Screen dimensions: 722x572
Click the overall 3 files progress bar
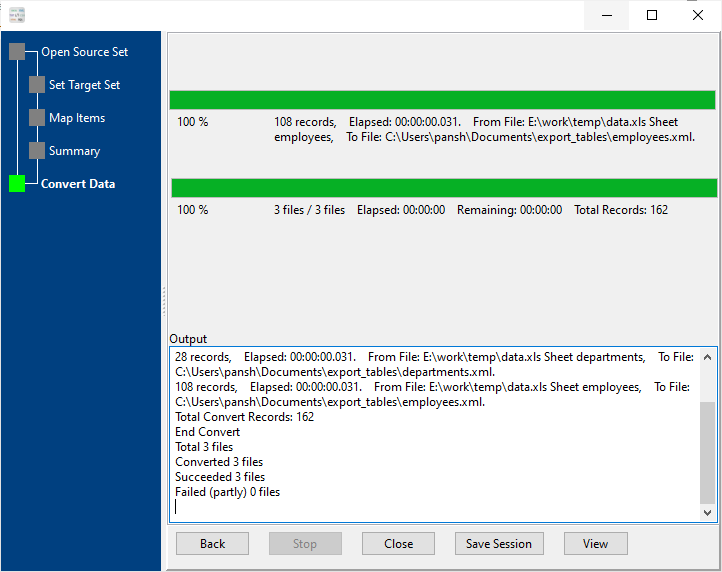pyautogui.click(x=444, y=188)
